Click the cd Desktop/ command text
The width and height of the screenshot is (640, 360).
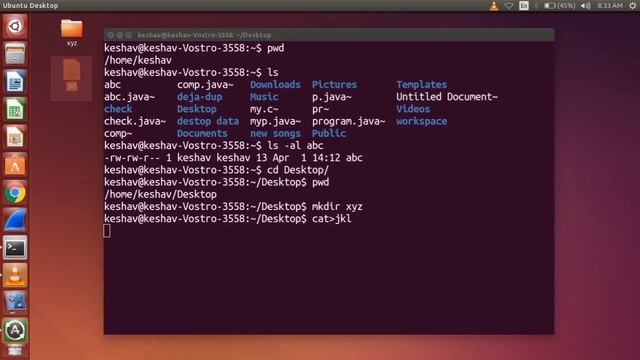[298, 170]
